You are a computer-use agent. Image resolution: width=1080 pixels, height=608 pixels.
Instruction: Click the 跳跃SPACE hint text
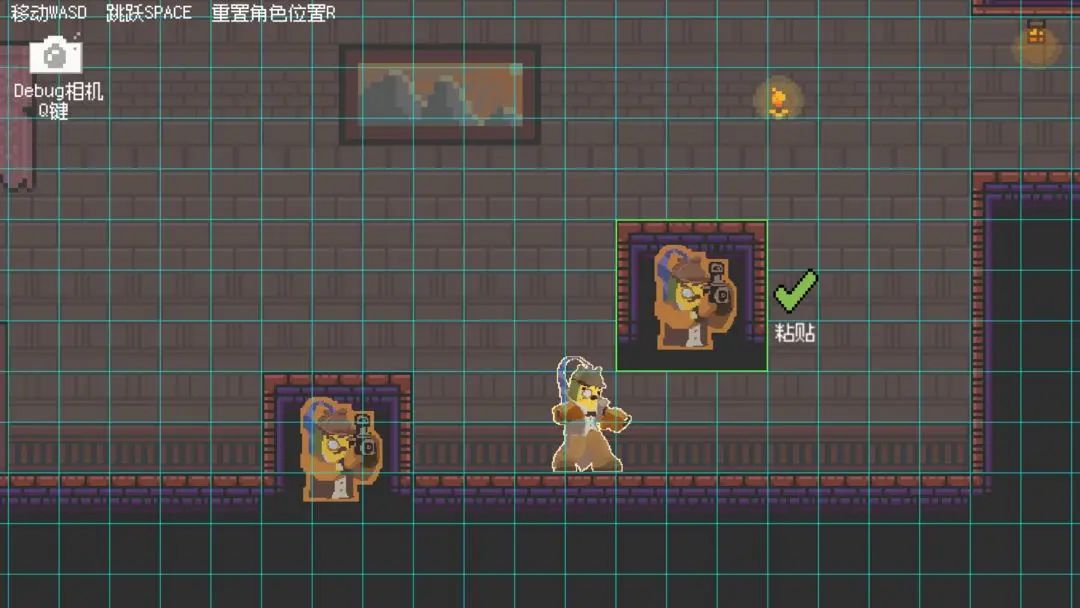click(x=149, y=12)
